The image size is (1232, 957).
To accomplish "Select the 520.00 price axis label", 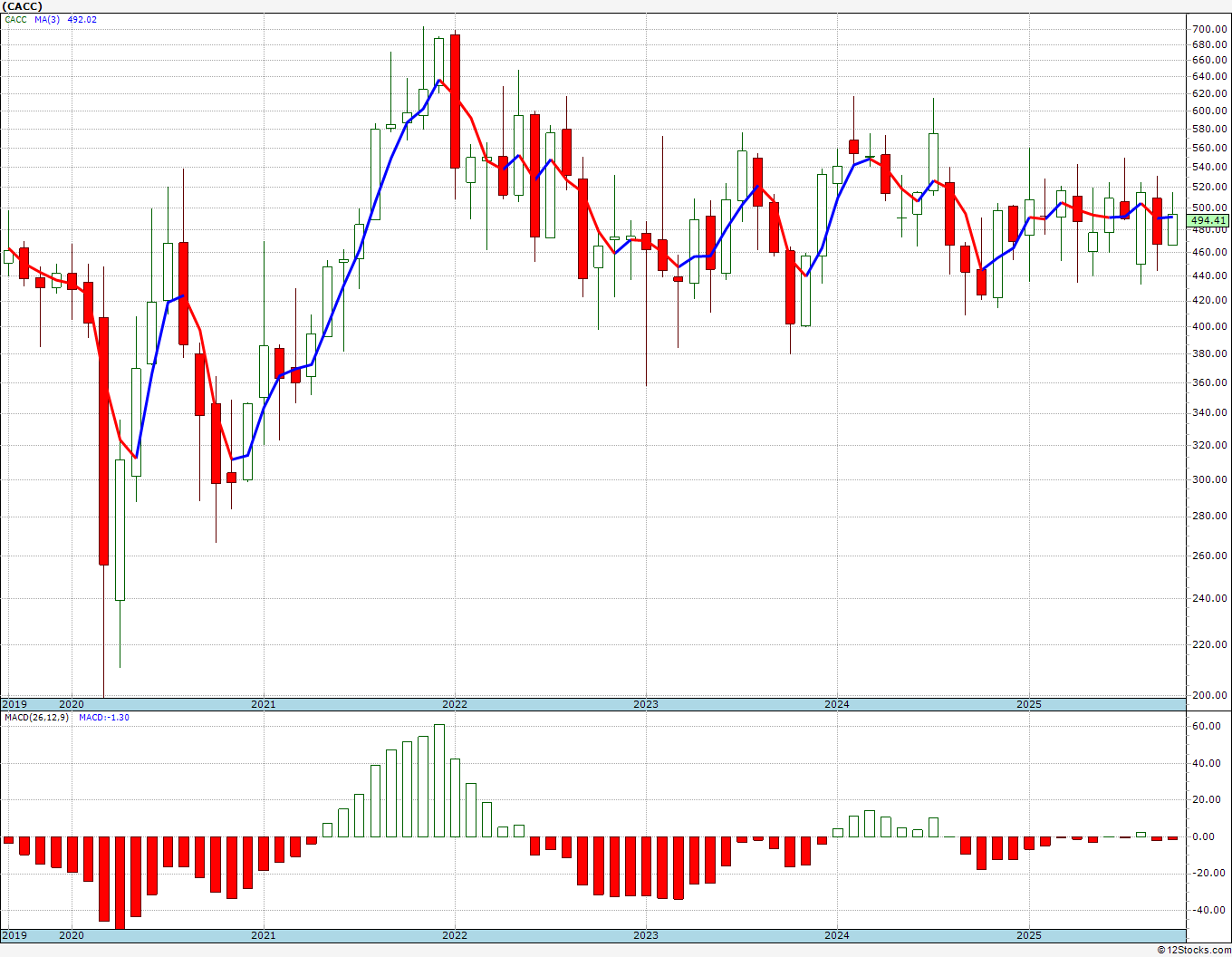I will pos(1210,187).
